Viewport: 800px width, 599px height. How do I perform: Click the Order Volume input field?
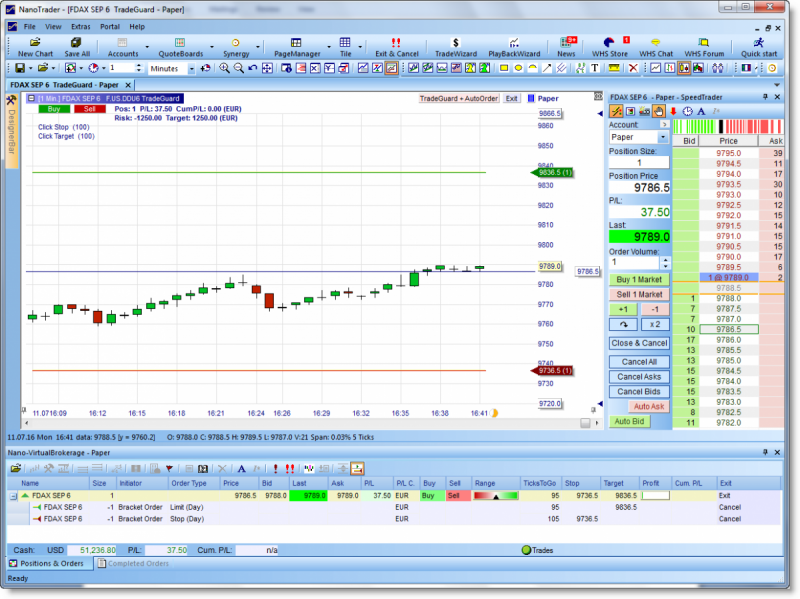coord(639,261)
